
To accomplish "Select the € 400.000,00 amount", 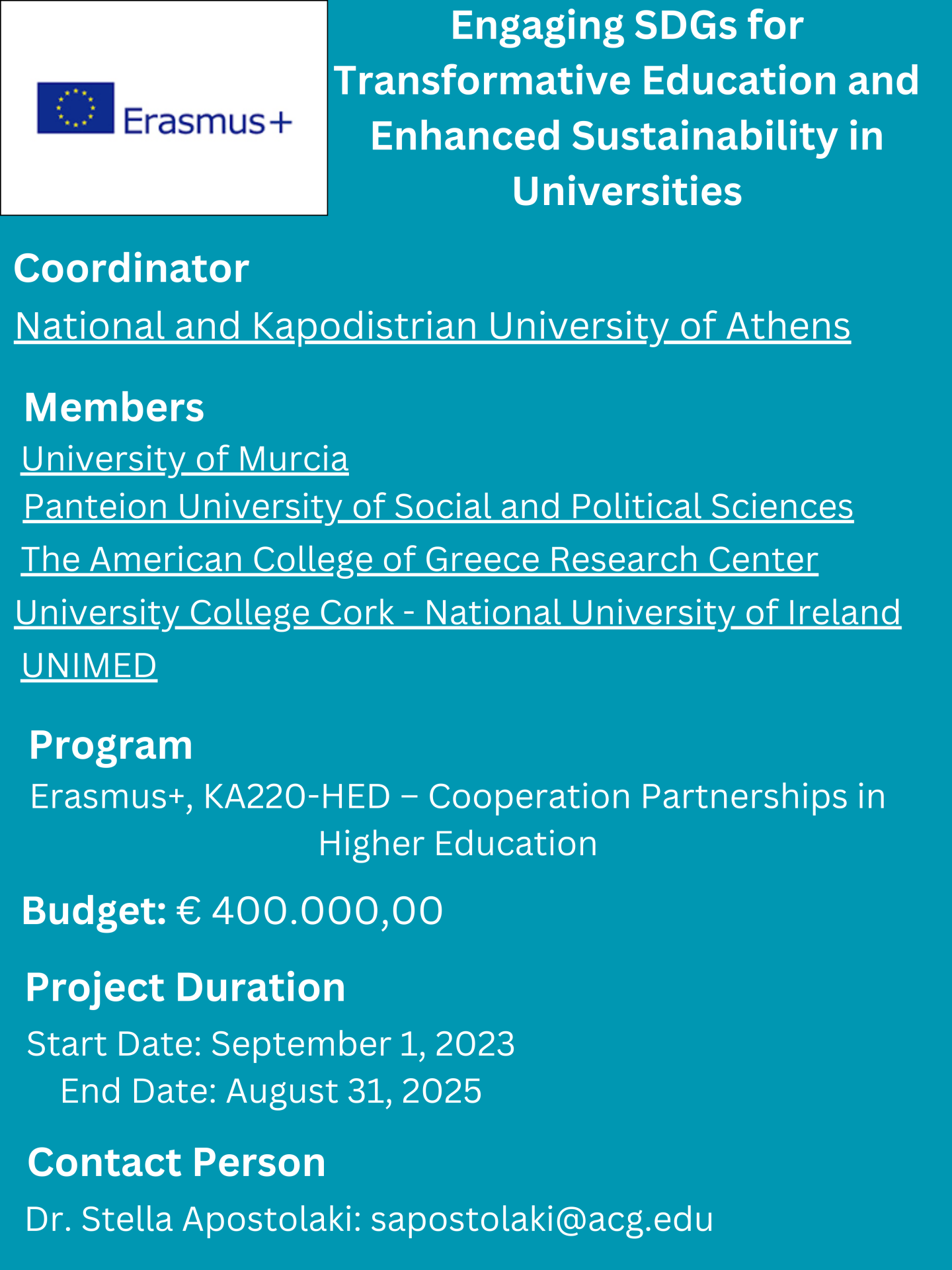I will (309, 910).
